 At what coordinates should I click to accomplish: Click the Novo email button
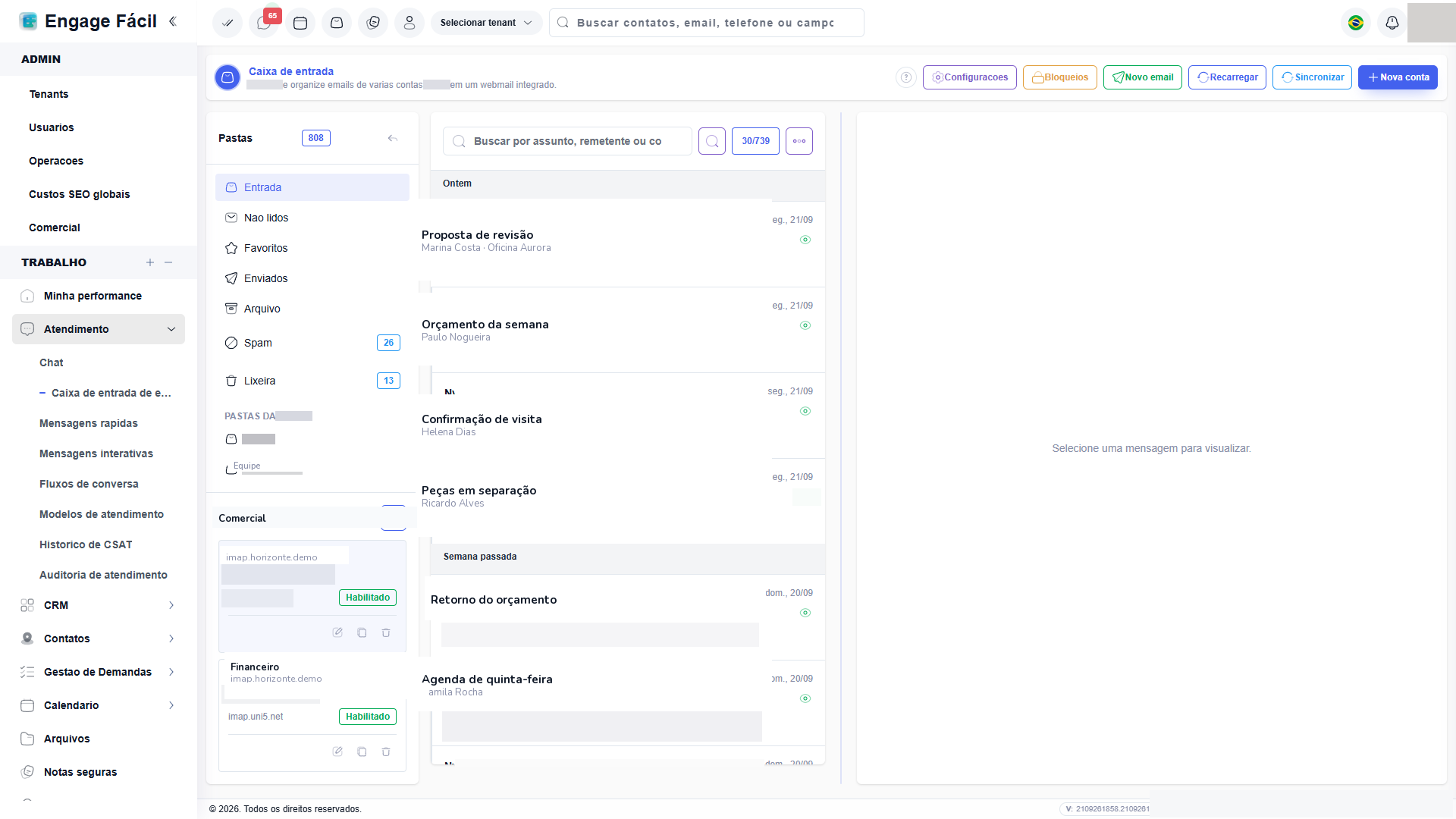tap(1143, 77)
